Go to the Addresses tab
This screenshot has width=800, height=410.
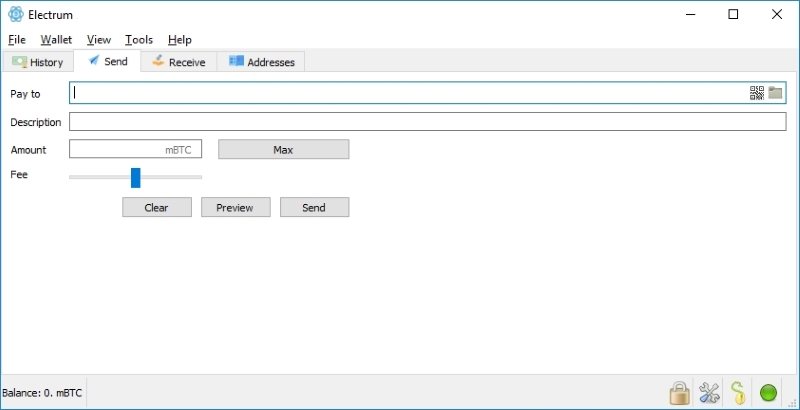261,62
